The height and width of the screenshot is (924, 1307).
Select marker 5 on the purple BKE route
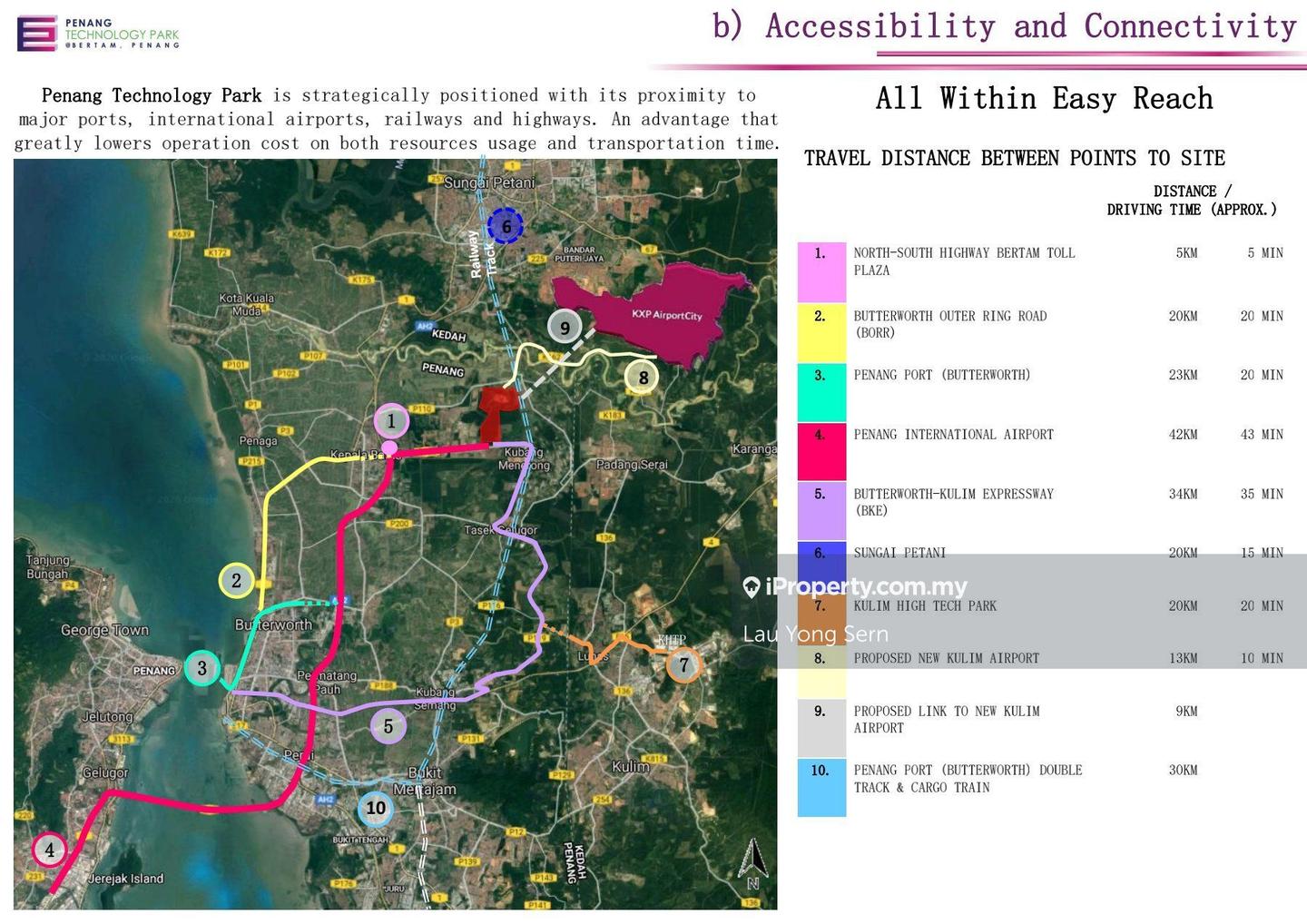pyautogui.click(x=388, y=726)
